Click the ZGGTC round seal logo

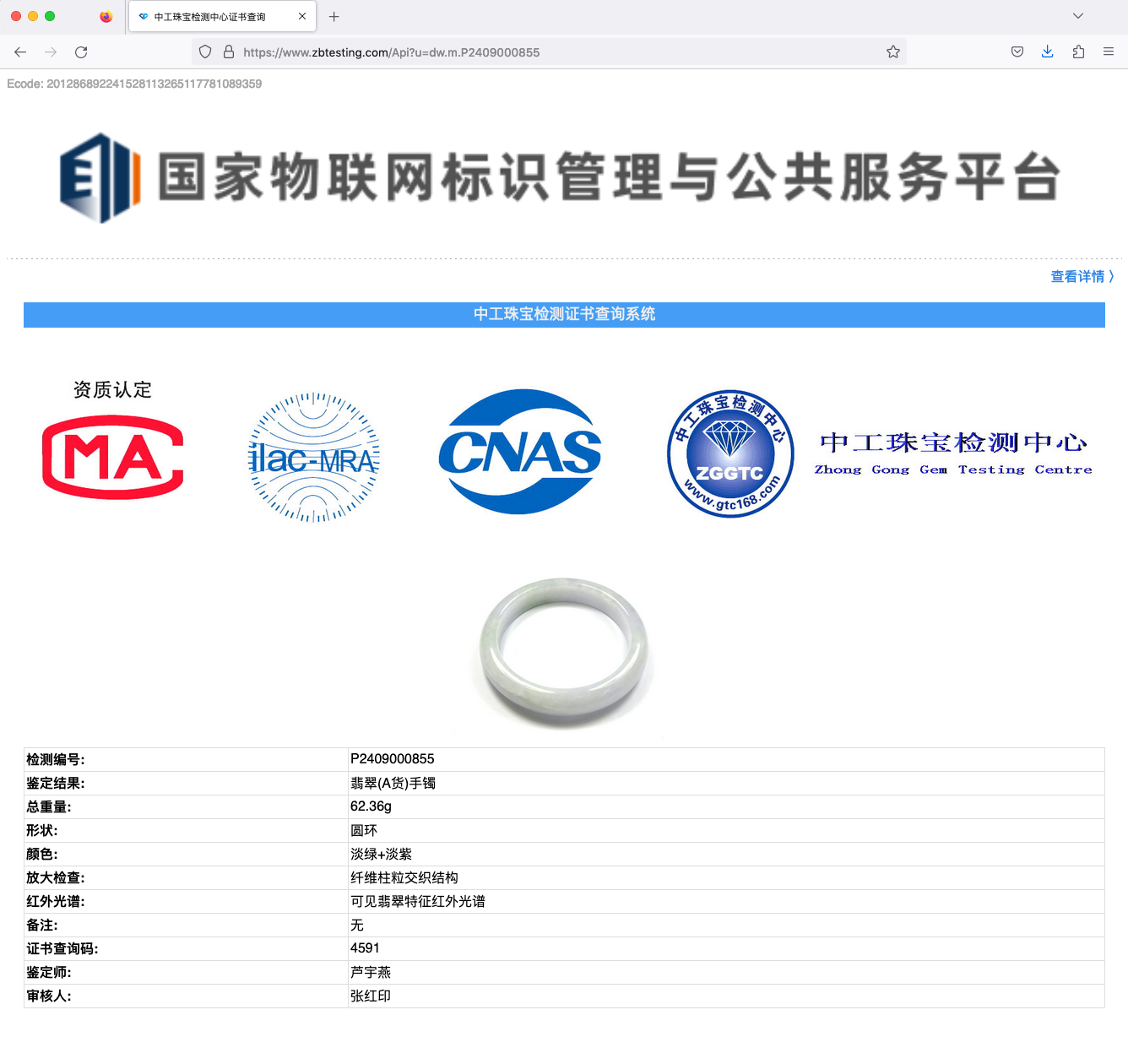coord(730,454)
